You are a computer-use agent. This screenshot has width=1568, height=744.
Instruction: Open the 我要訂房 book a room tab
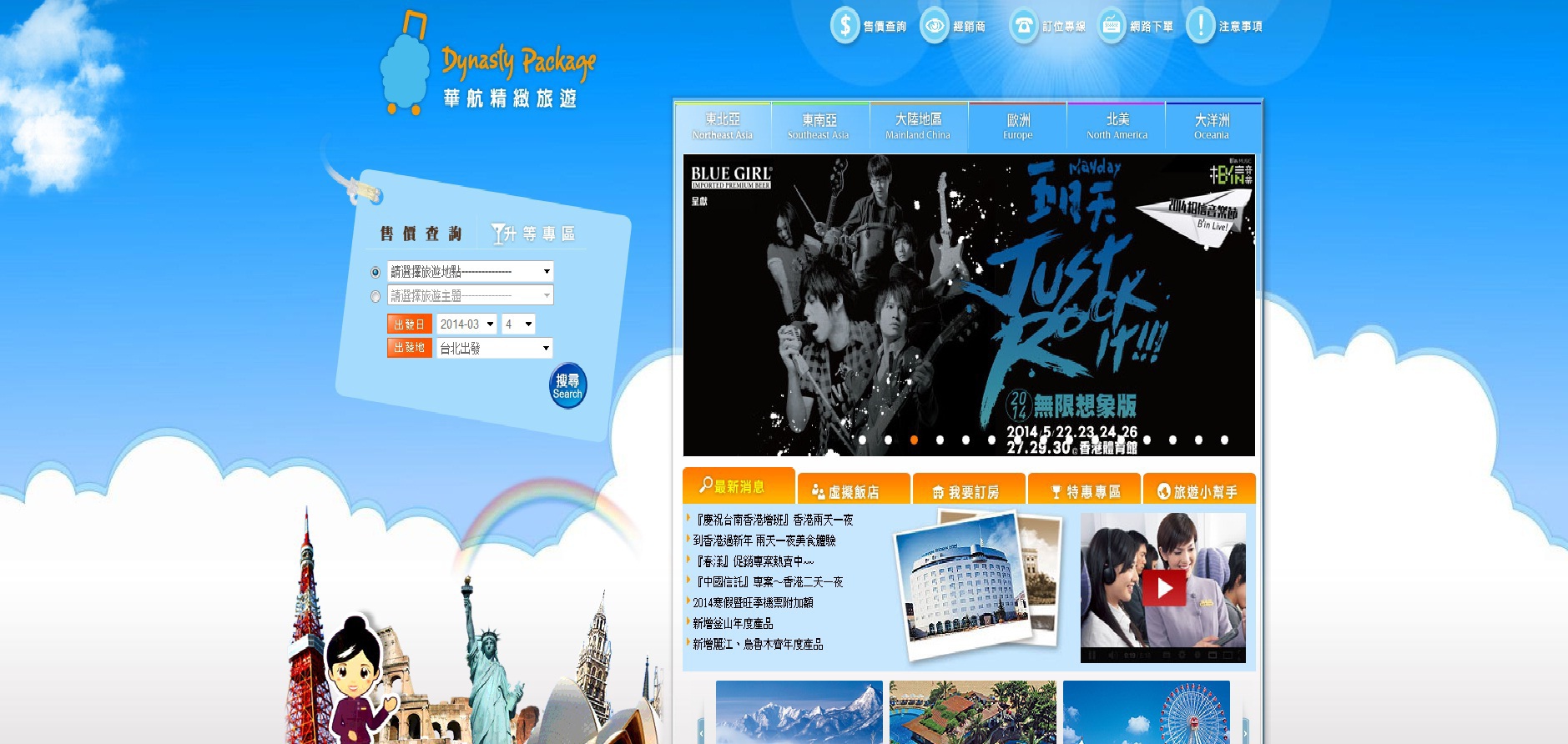point(969,490)
